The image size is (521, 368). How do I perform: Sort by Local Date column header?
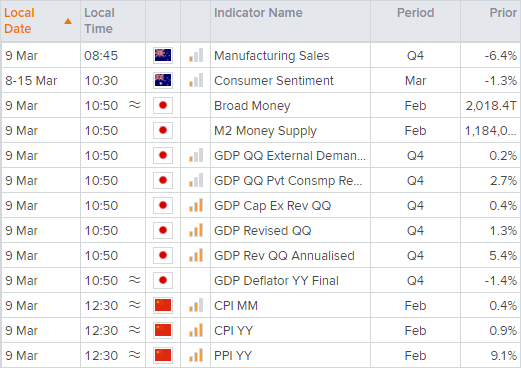(x=19, y=21)
